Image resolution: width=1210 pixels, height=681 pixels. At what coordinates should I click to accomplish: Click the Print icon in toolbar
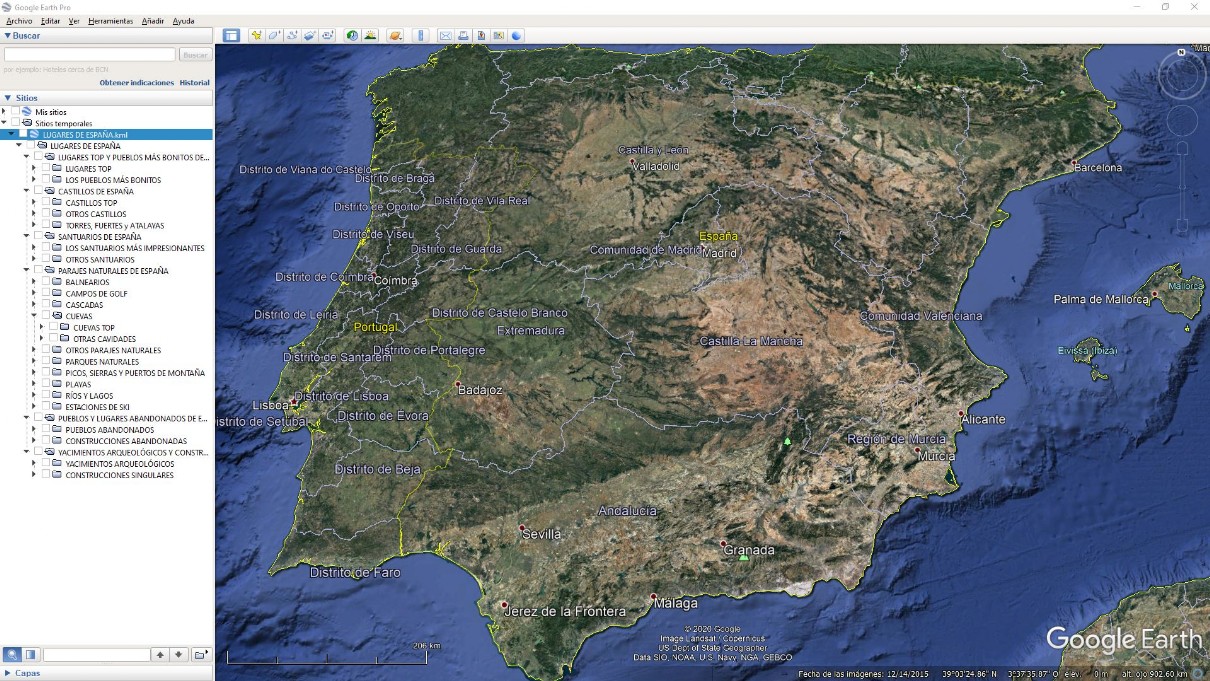point(463,35)
